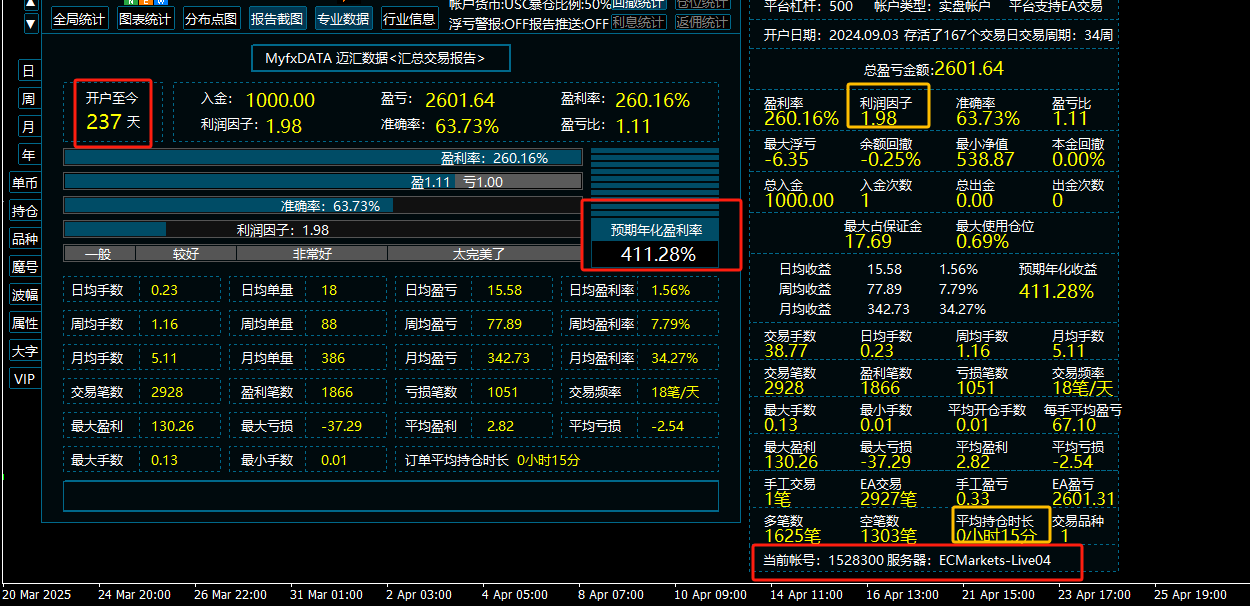Image resolution: width=1250 pixels, height=606 pixels.
Task: Click the 准确率 63.73% progress bar
Action: click(x=323, y=205)
